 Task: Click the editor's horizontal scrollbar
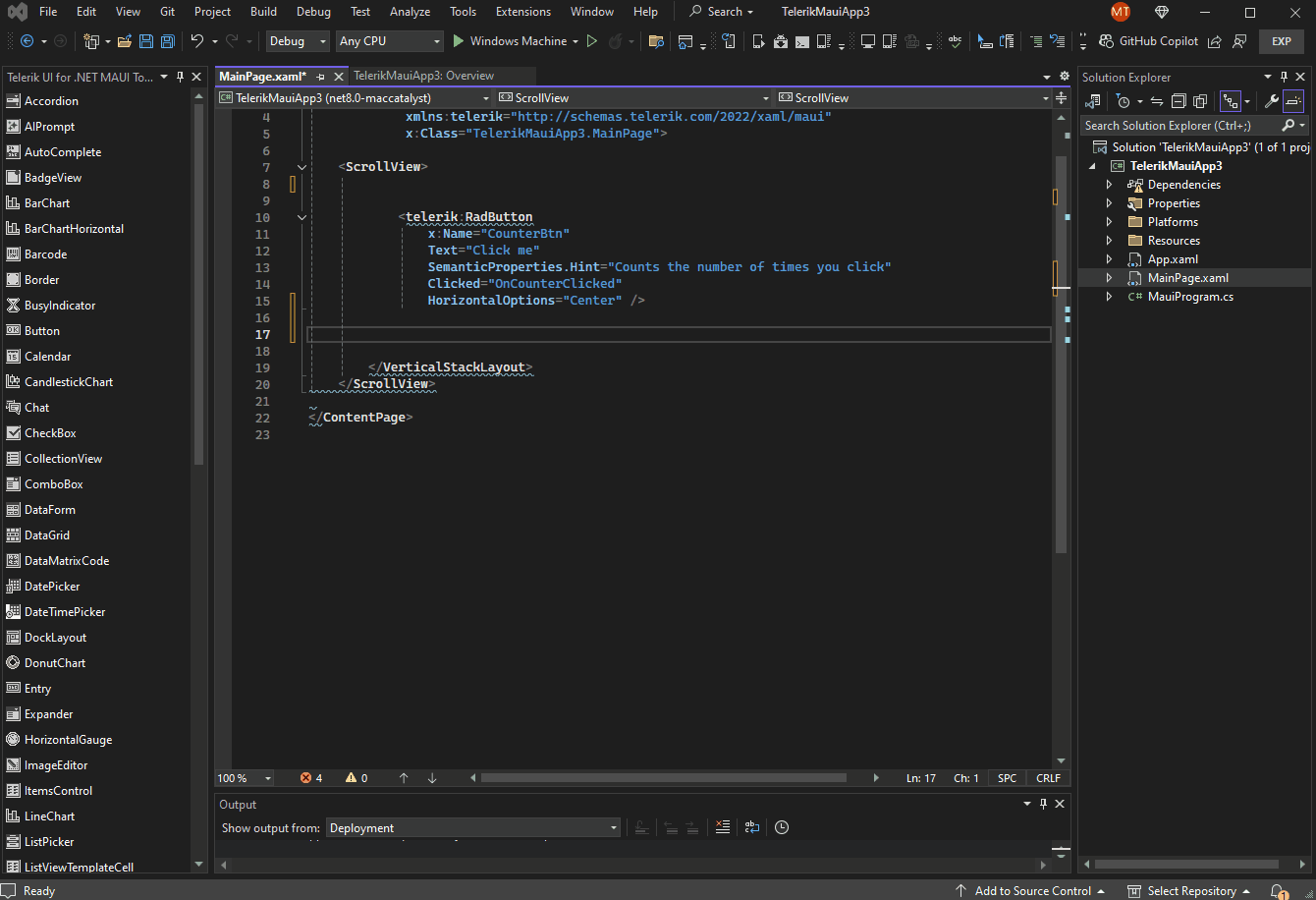tap(663, 778)
